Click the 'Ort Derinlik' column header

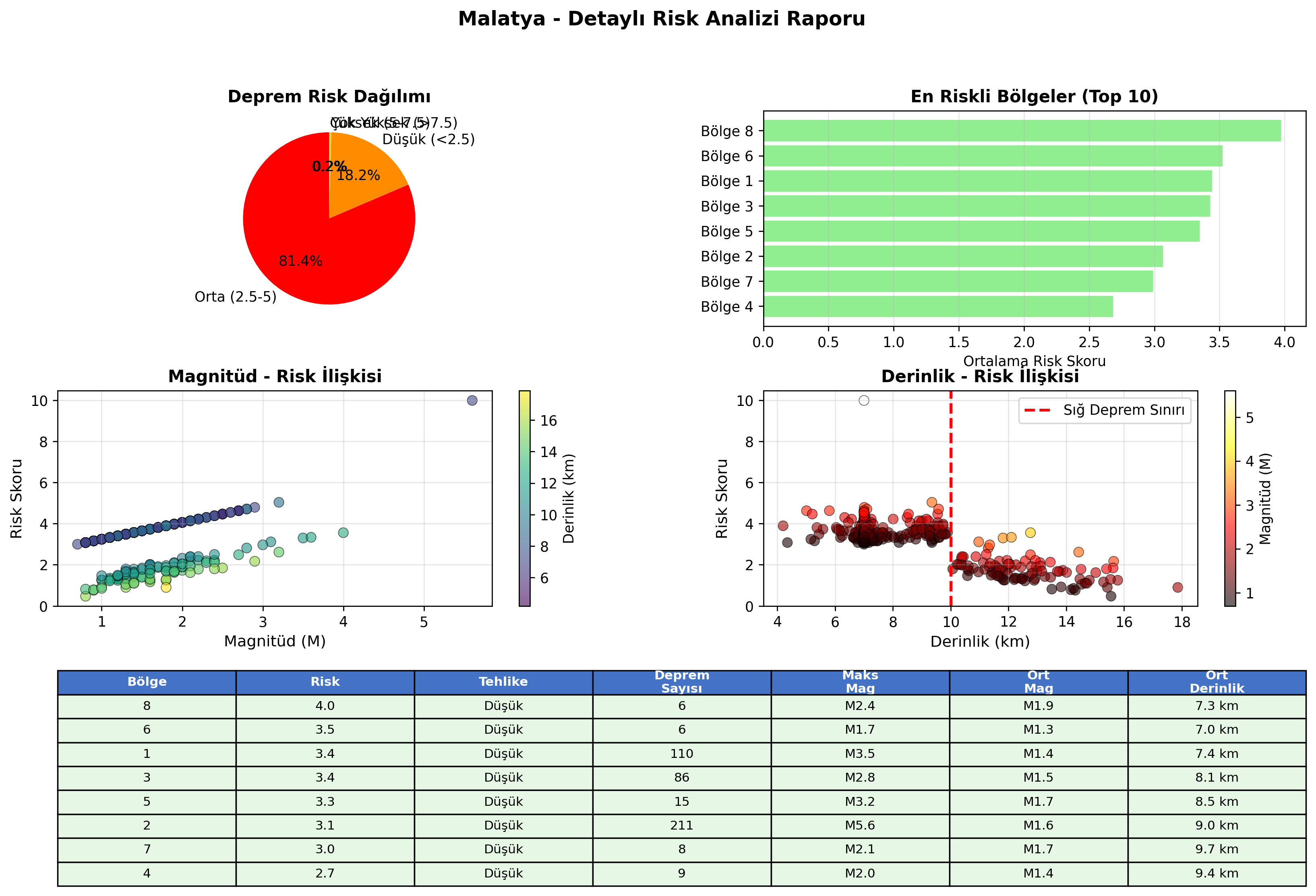point(1217,682)
